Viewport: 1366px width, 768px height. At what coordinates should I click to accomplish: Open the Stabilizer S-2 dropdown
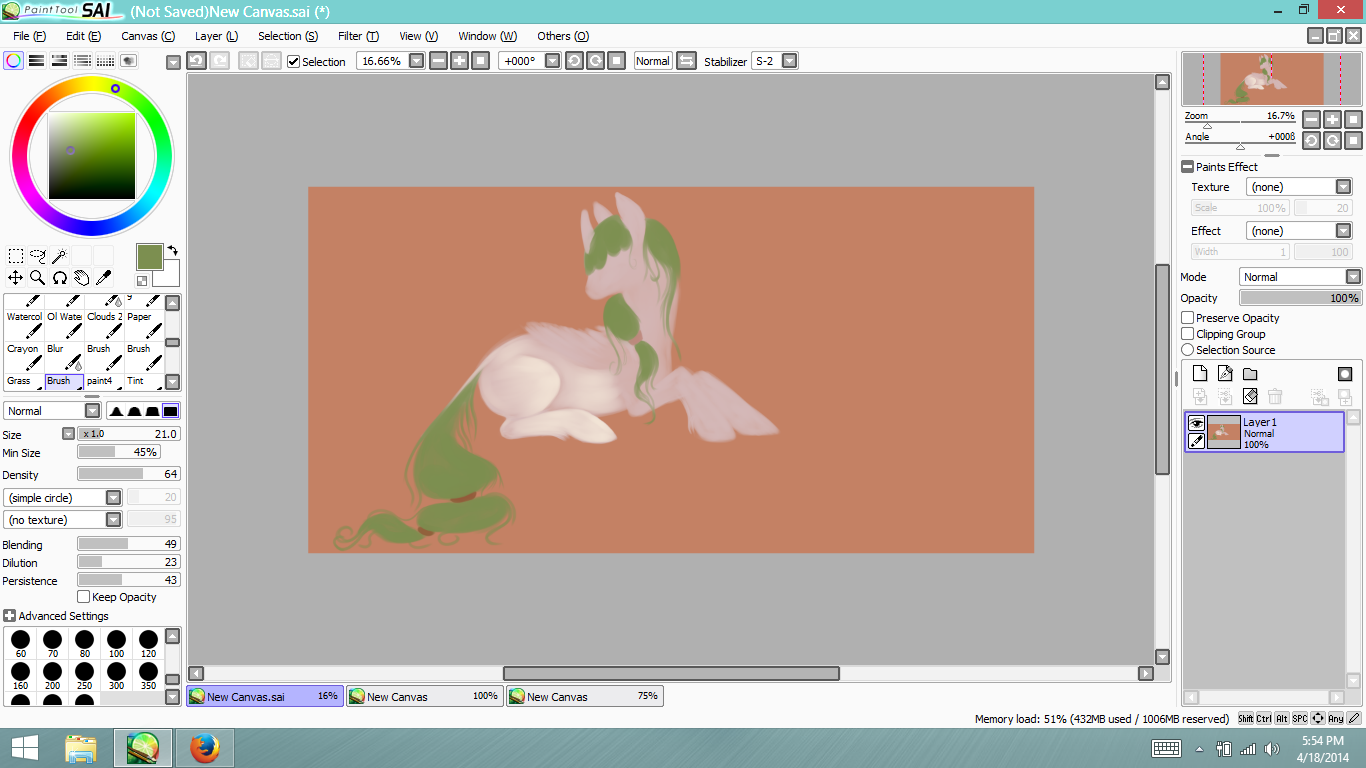tap(789, 61)
